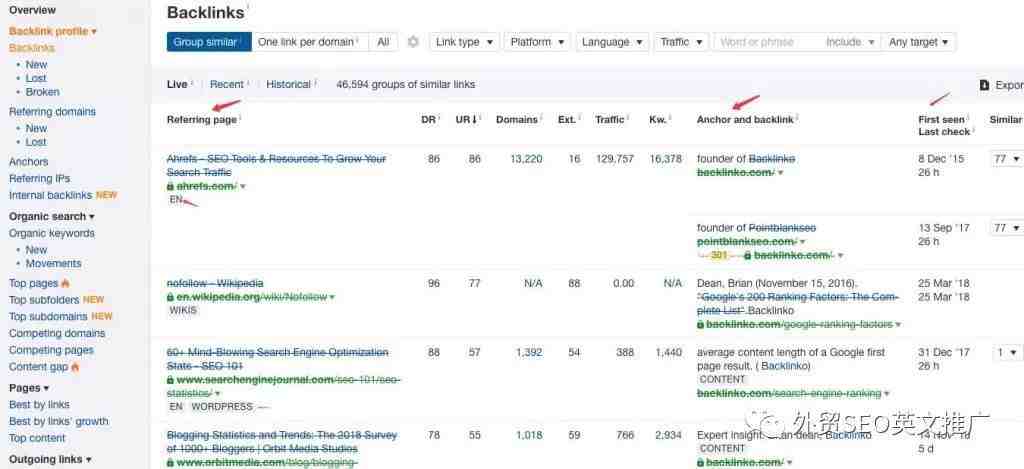
Task: Select the All links mode
Action: coord(383,42)
